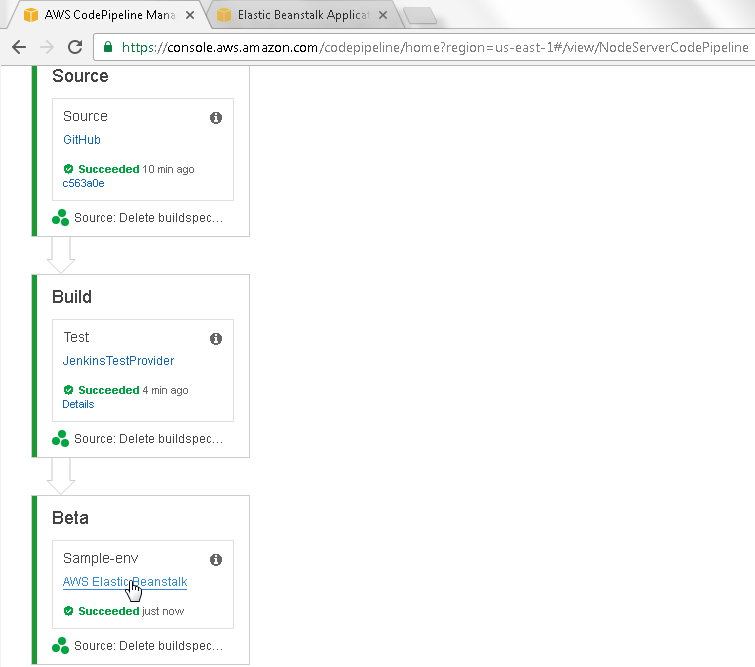755x667 pixels.
Task: Open the JenkinsTestProvider link
Action: (x=118, y=361)
